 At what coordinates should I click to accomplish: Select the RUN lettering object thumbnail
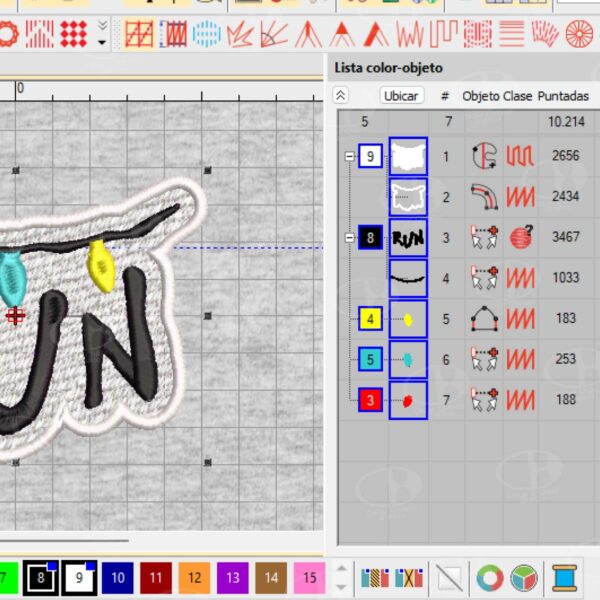click(x=407, y=239)
